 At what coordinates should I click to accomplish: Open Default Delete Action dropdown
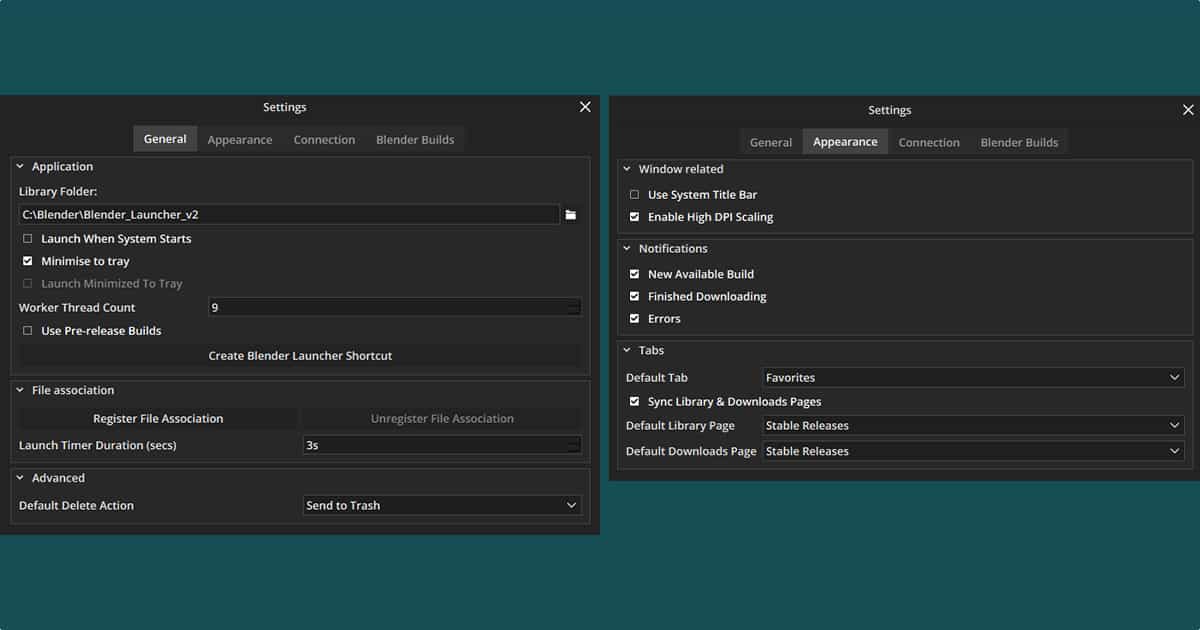tap(441, 506)
